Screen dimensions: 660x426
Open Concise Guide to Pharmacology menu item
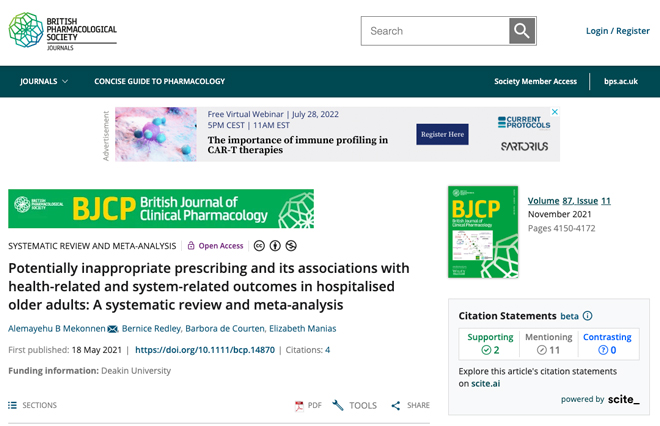[x=160, y=81]
